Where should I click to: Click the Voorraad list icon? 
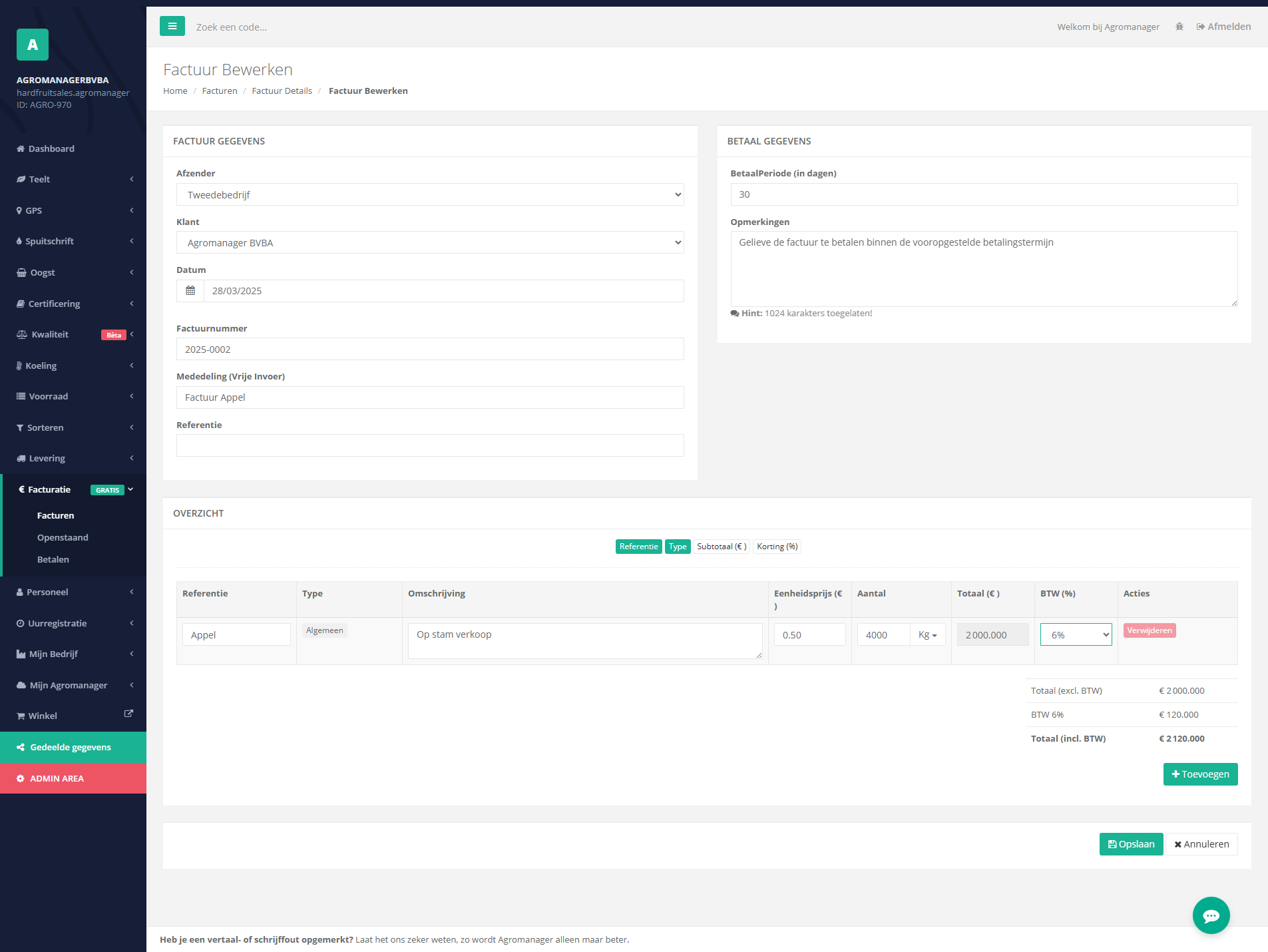pyautogui.click(x=21, y=396)
